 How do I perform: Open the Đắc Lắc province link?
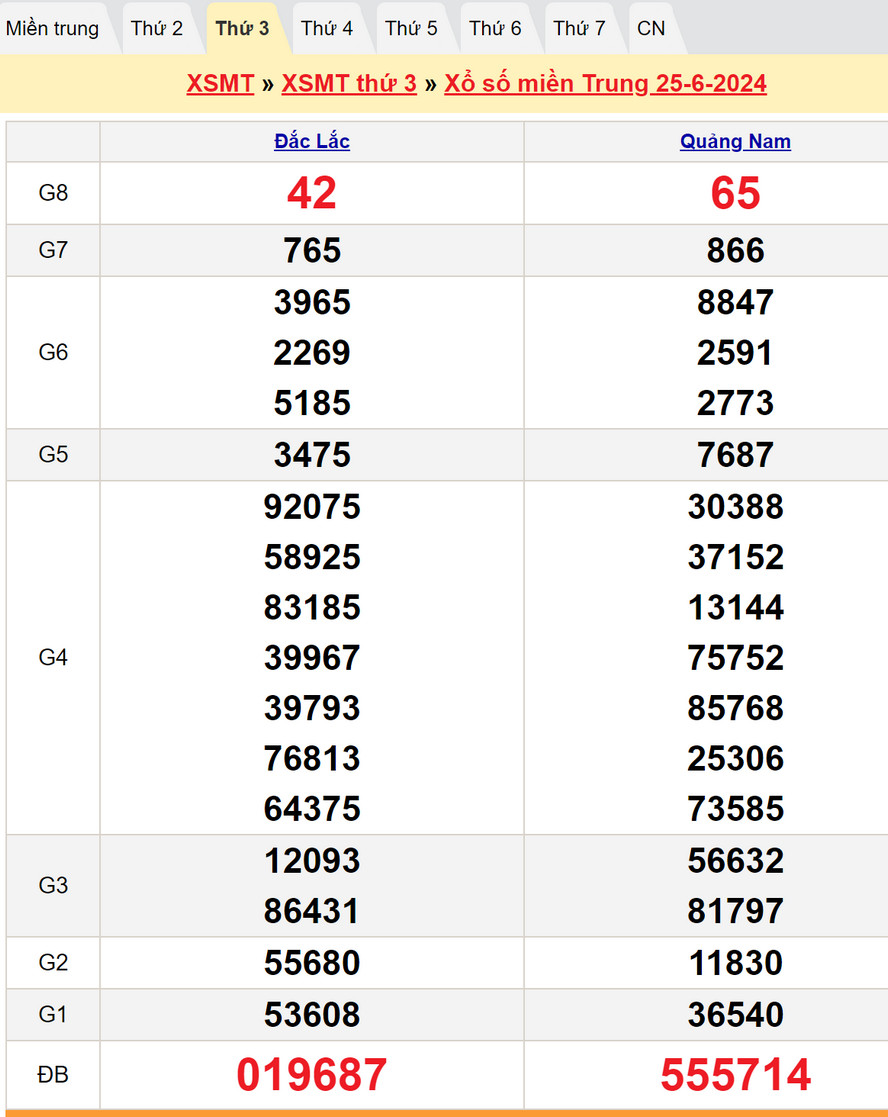pos(312,142)
